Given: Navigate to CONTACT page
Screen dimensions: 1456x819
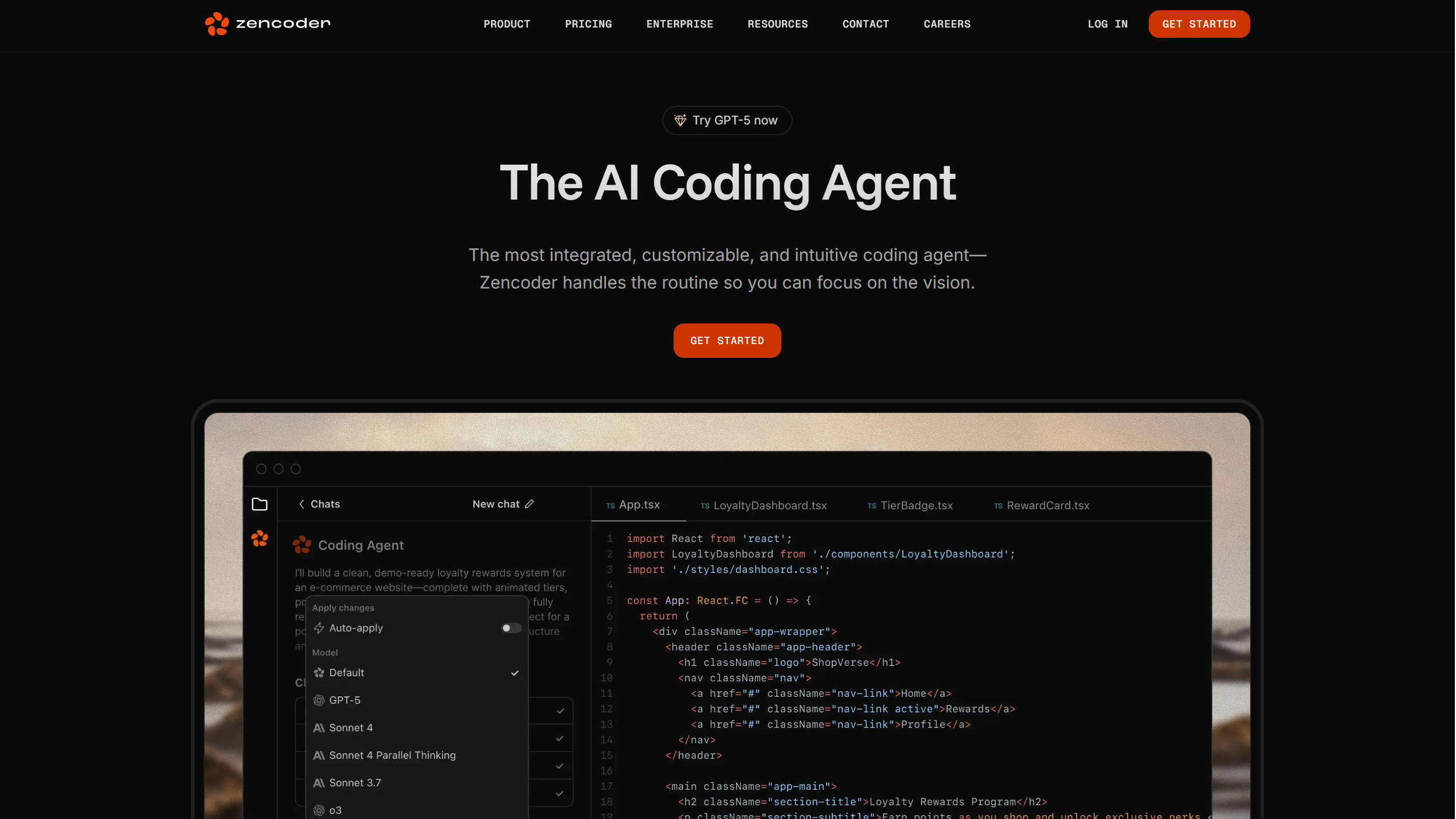Looking at the screenshot, I should click(x=866, y=24).
